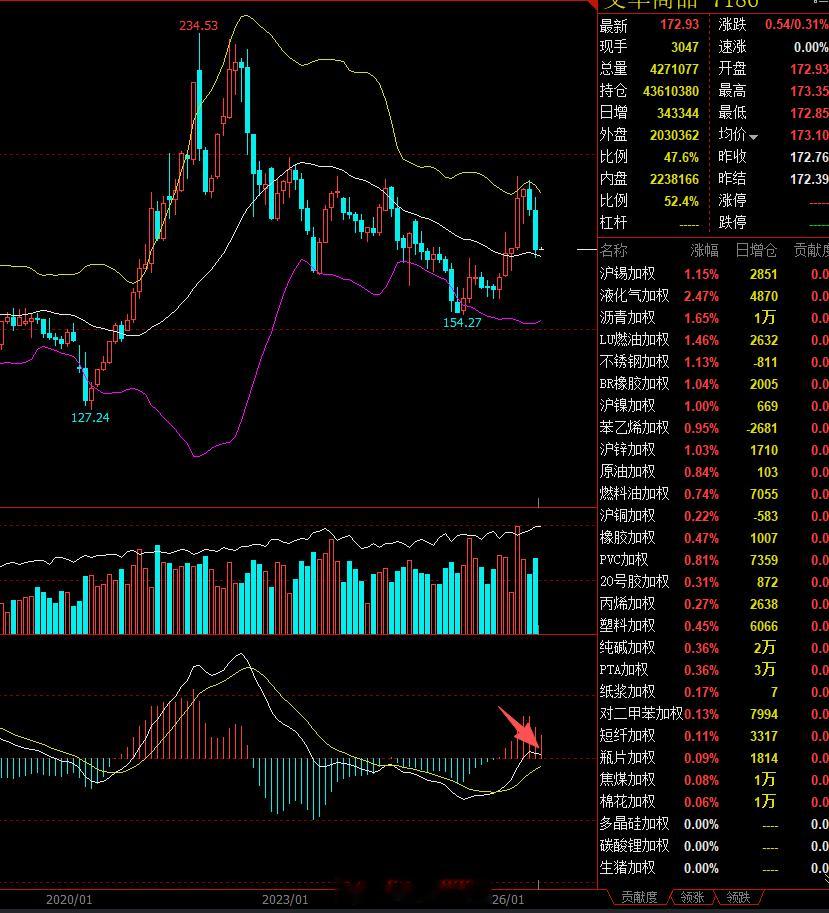The image size is (829, 913).
Task: Click the 2020/01 date axis label
Action: [69, 900]
